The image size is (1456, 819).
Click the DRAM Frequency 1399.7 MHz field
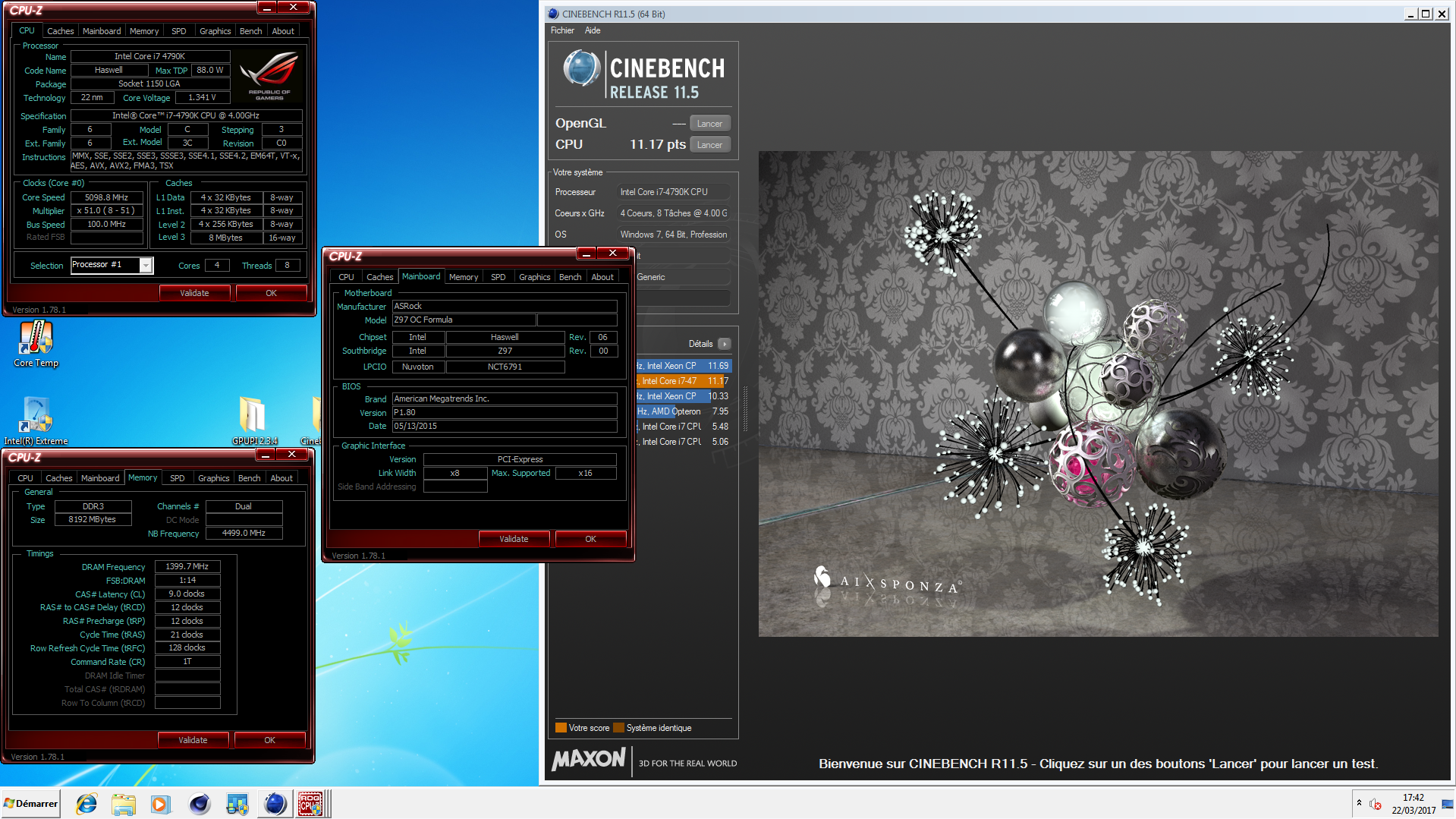coord(187,567)
